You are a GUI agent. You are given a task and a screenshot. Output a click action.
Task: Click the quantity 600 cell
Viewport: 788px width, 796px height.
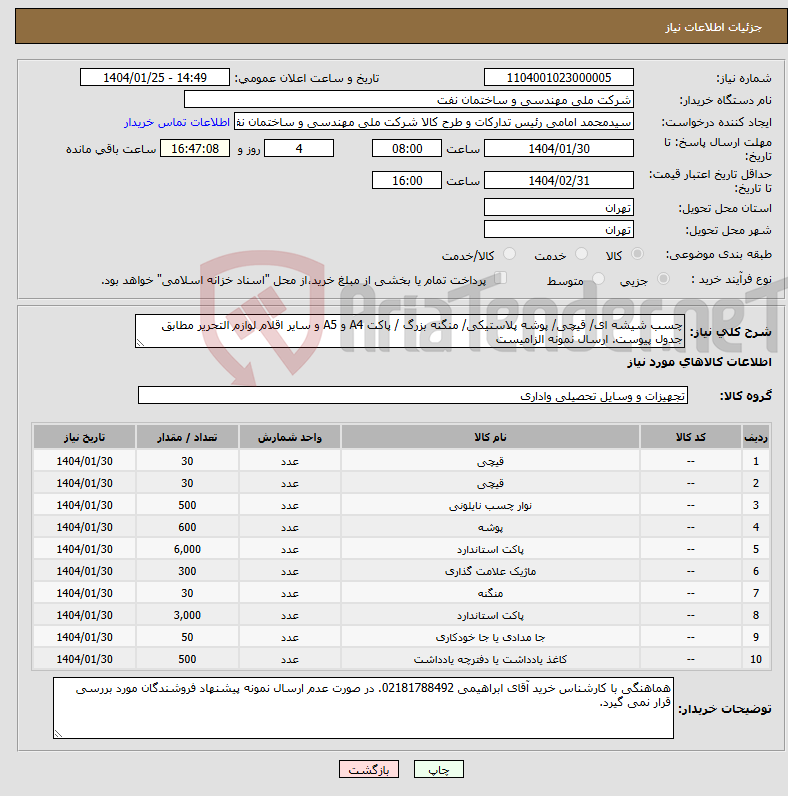[x=187, y=527]
